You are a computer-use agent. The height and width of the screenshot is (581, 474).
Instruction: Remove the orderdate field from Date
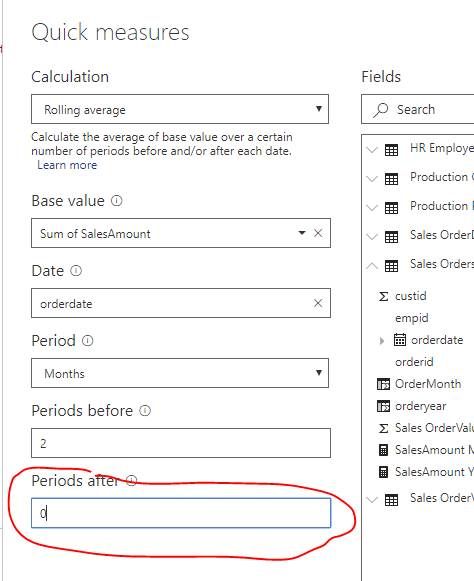pyautogui.click(x=318, y=303)
